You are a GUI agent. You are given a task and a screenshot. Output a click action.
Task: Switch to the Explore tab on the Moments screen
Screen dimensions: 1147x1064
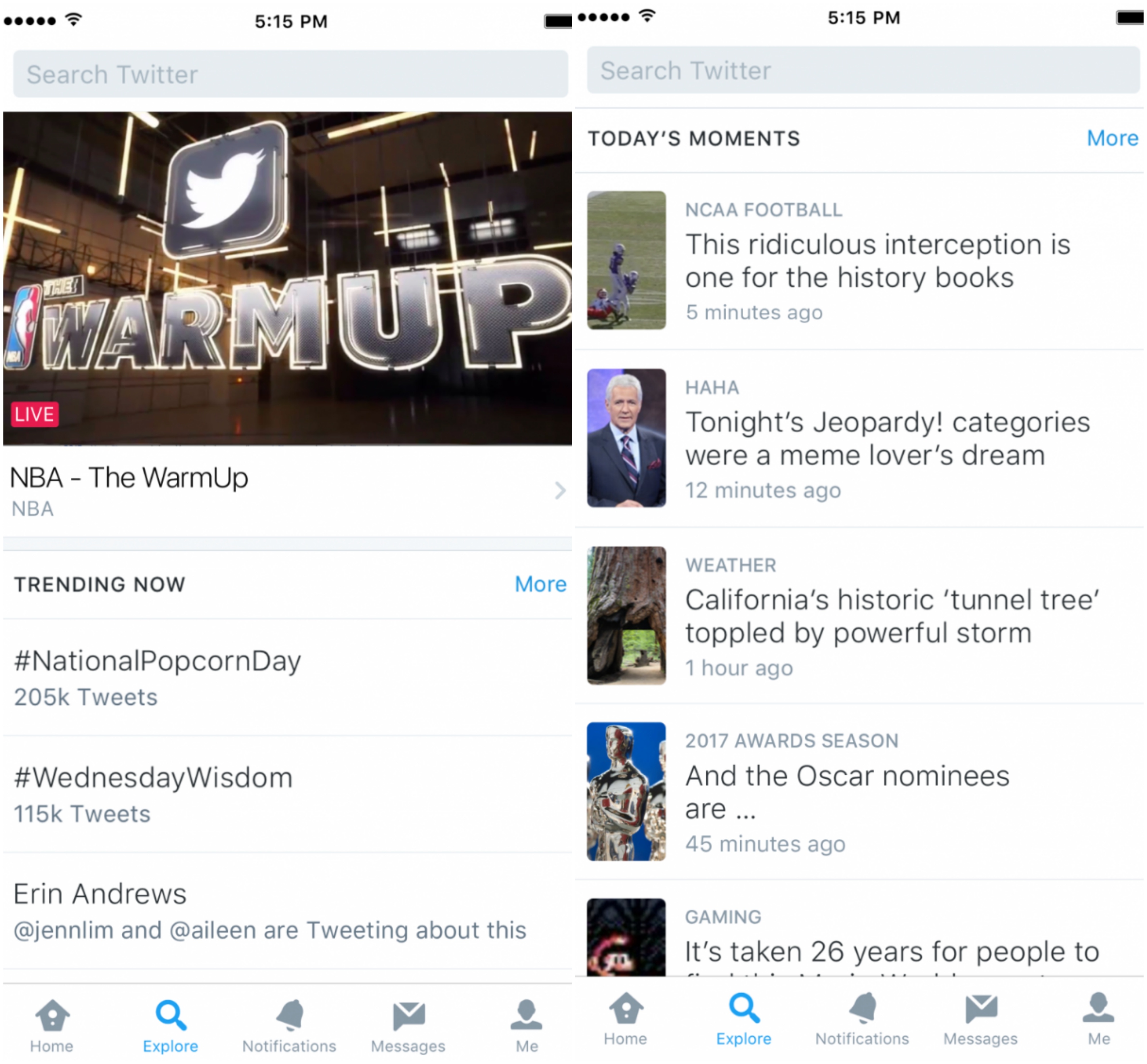click(x=743, y=1019)
